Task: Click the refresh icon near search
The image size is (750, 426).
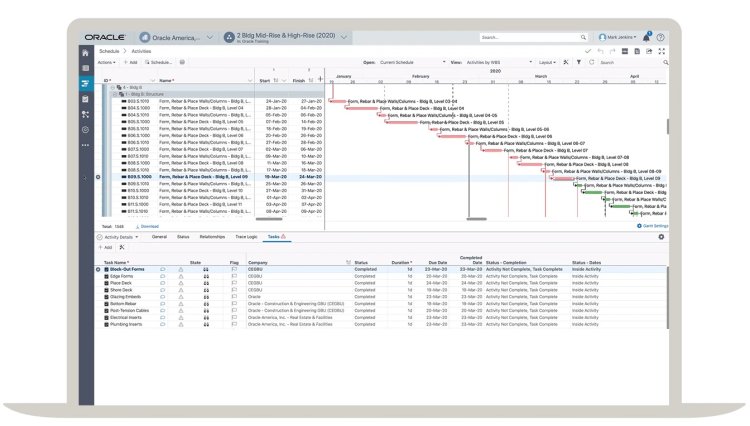Action: [x=590, y=62]
